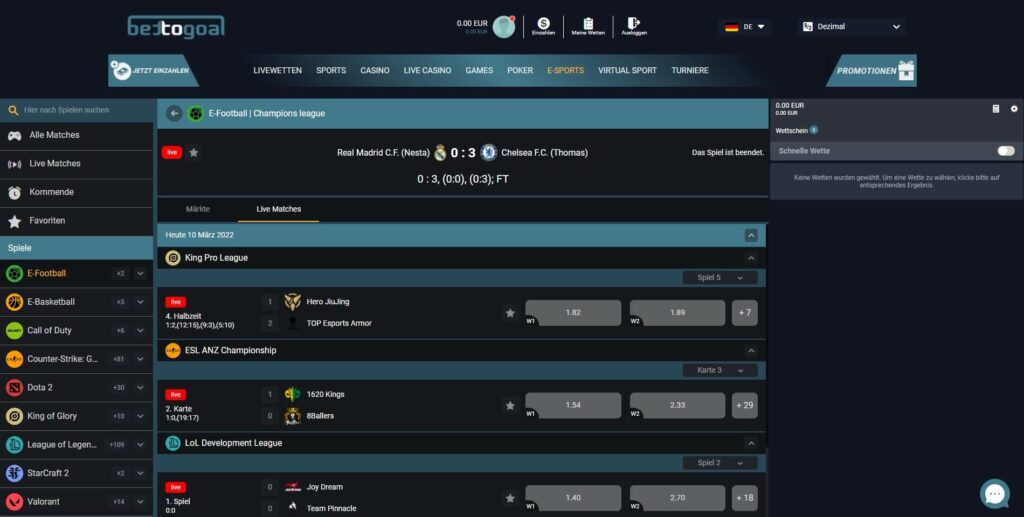This screenshot has width=1024, height=517.
Task: Expand the Dota 2 sidebar chevron
Action: (x=140, y=388)
